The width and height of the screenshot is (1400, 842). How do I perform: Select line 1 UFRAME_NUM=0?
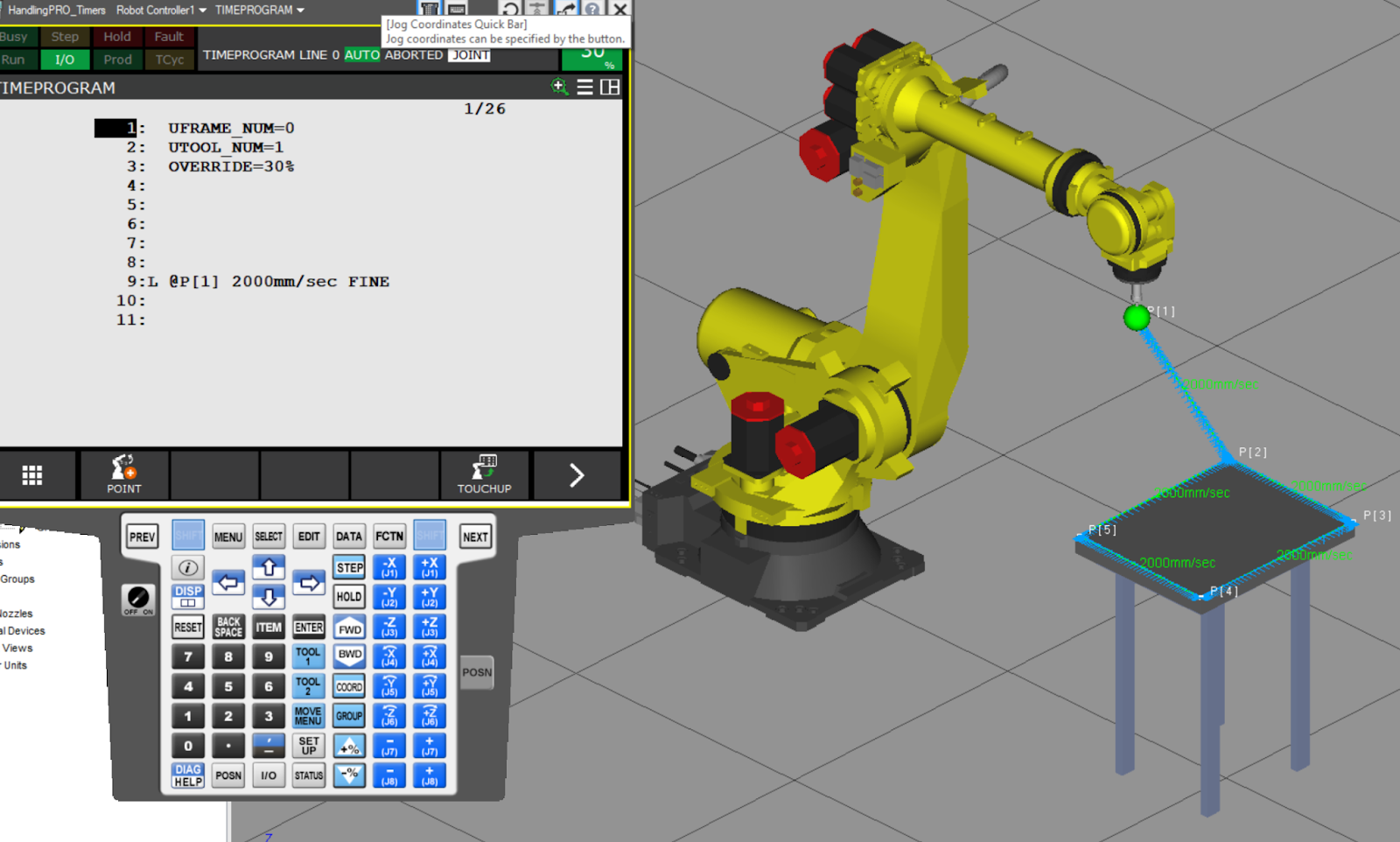231,129
